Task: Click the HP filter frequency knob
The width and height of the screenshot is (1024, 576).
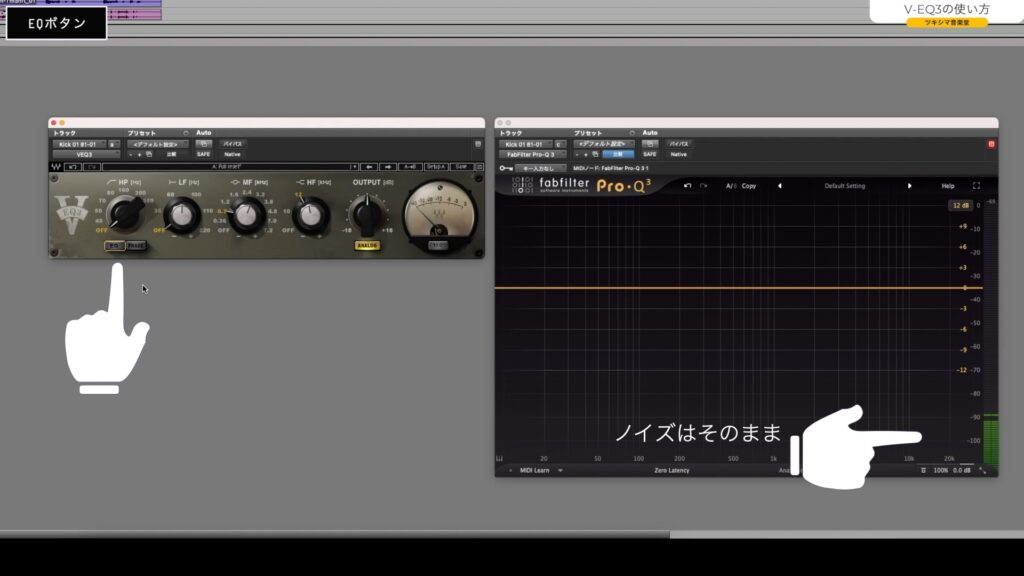Action: [x=125, y=214]
